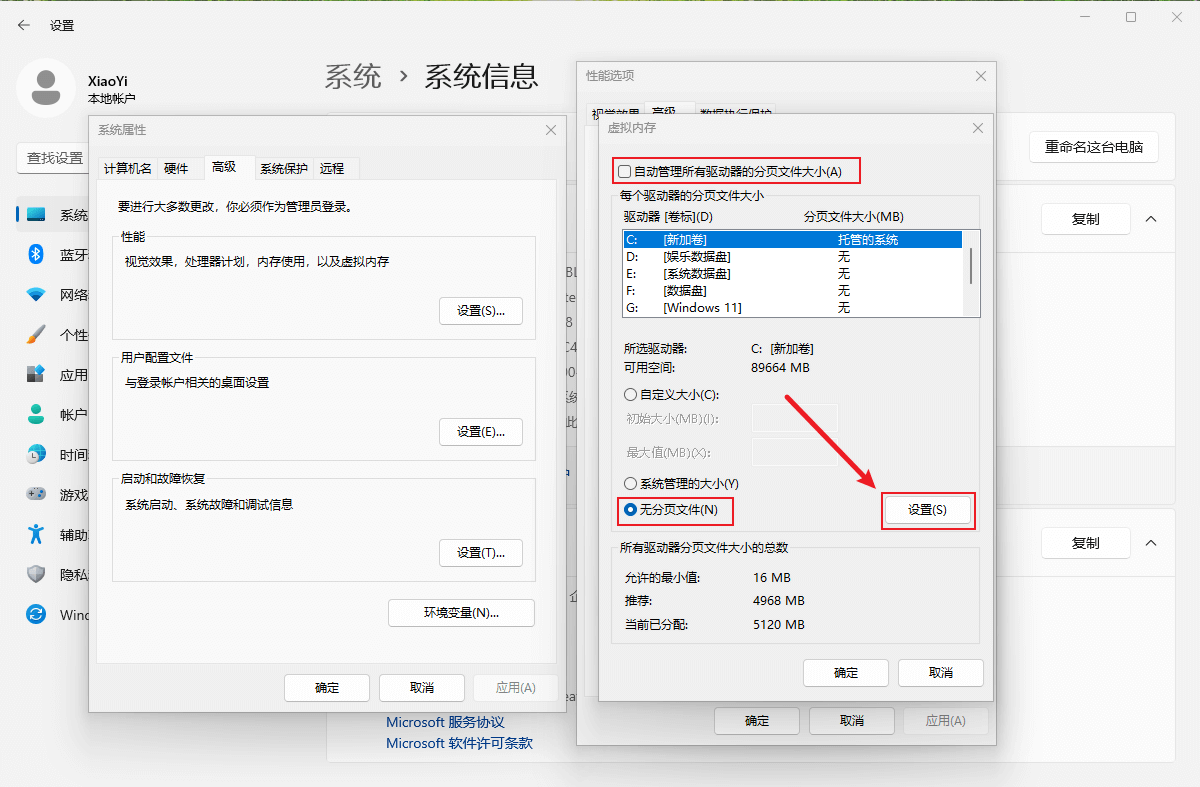Select the 自定义大小 radio button

[x=630, y=394]
